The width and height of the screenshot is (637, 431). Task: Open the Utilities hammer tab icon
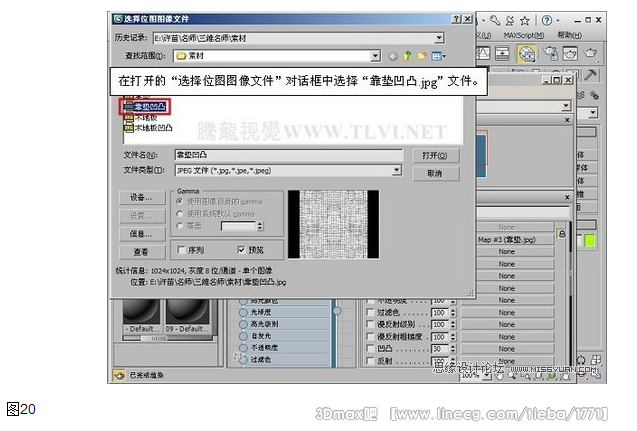click(590, 75)
